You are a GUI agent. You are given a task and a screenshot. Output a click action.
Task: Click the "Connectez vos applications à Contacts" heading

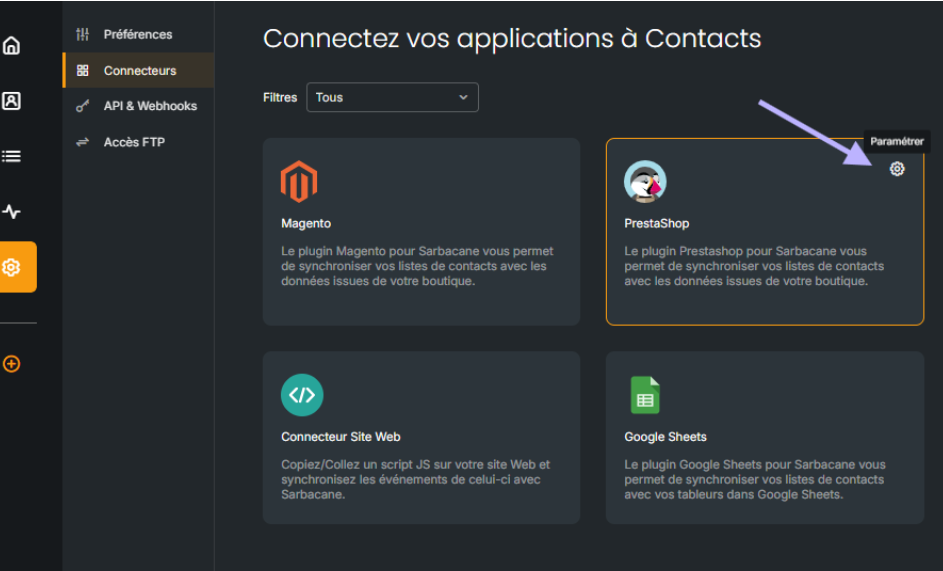coord(512,39)
